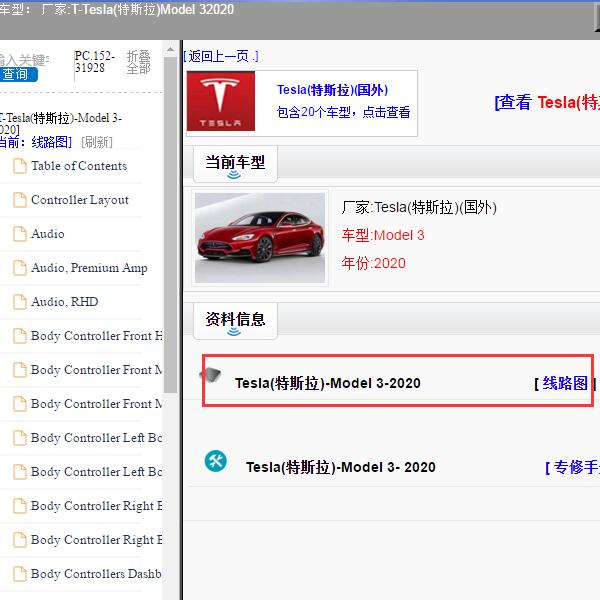Click the 刷新 refresh link
The image size is (600, 600).
[x=97, y=142]
